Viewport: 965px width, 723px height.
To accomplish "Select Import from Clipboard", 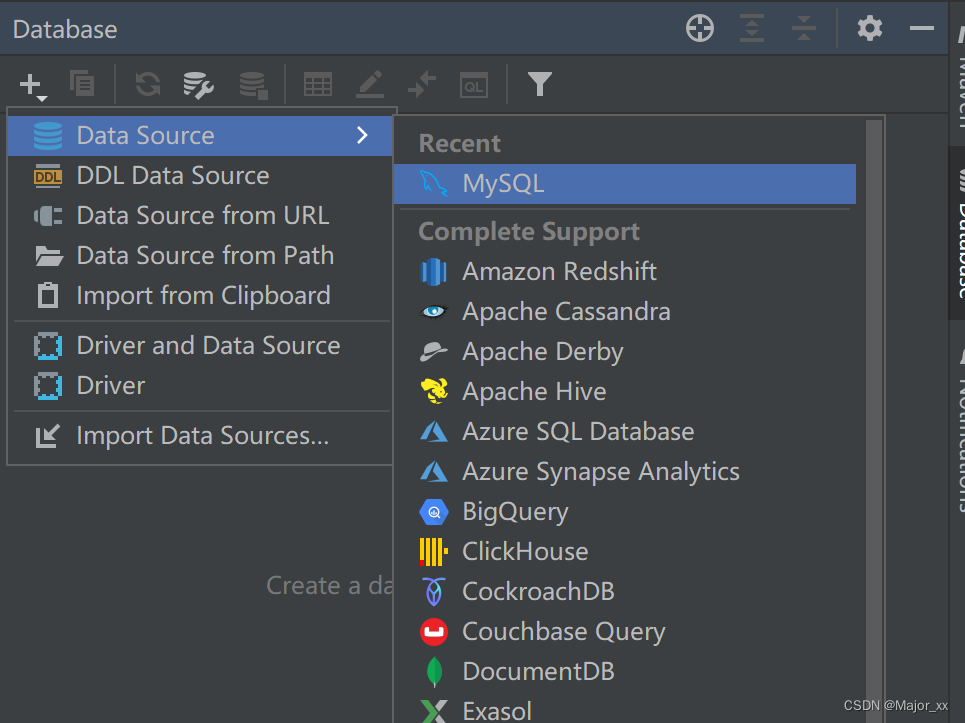I will 200,295.
